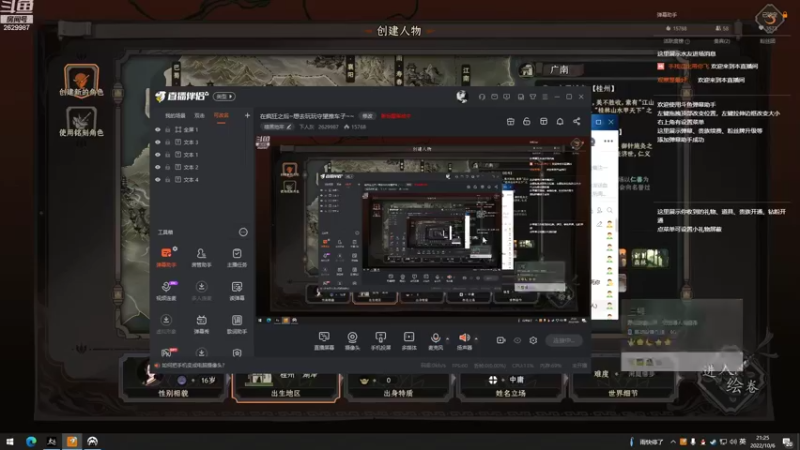Open Microsoft Edge from the taskbar
Viewport: 800px width, 450px height.
31,442
